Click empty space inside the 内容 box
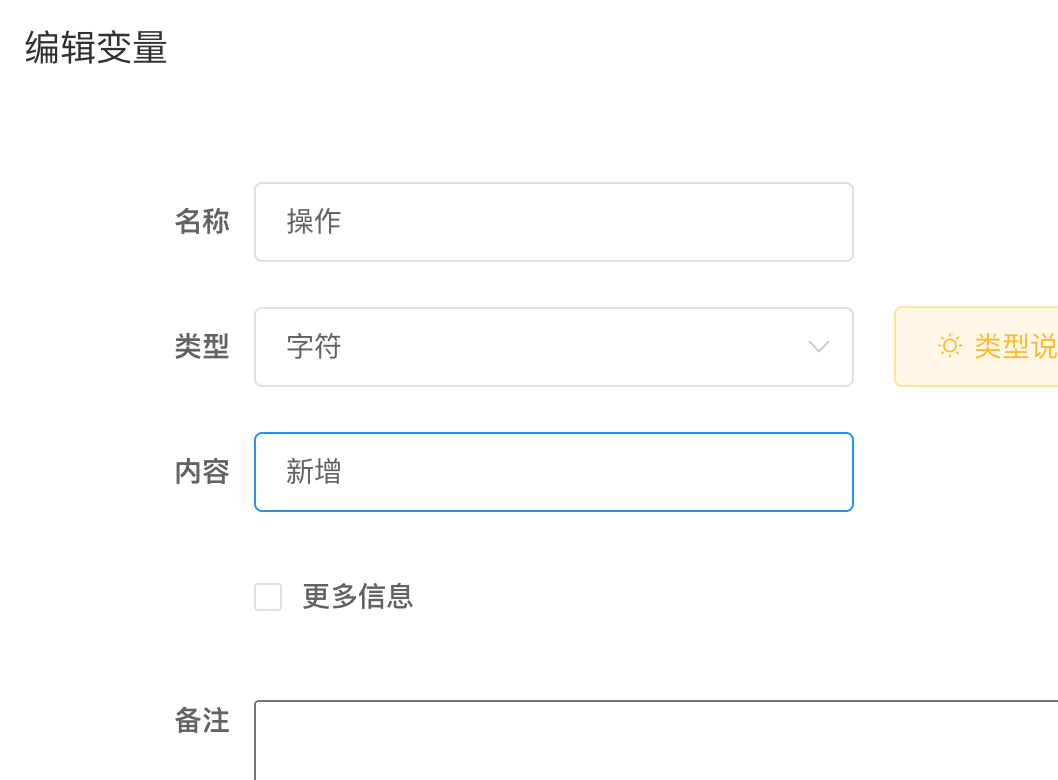This screenshot has height=780, width=1058. (x=594, y=472)
